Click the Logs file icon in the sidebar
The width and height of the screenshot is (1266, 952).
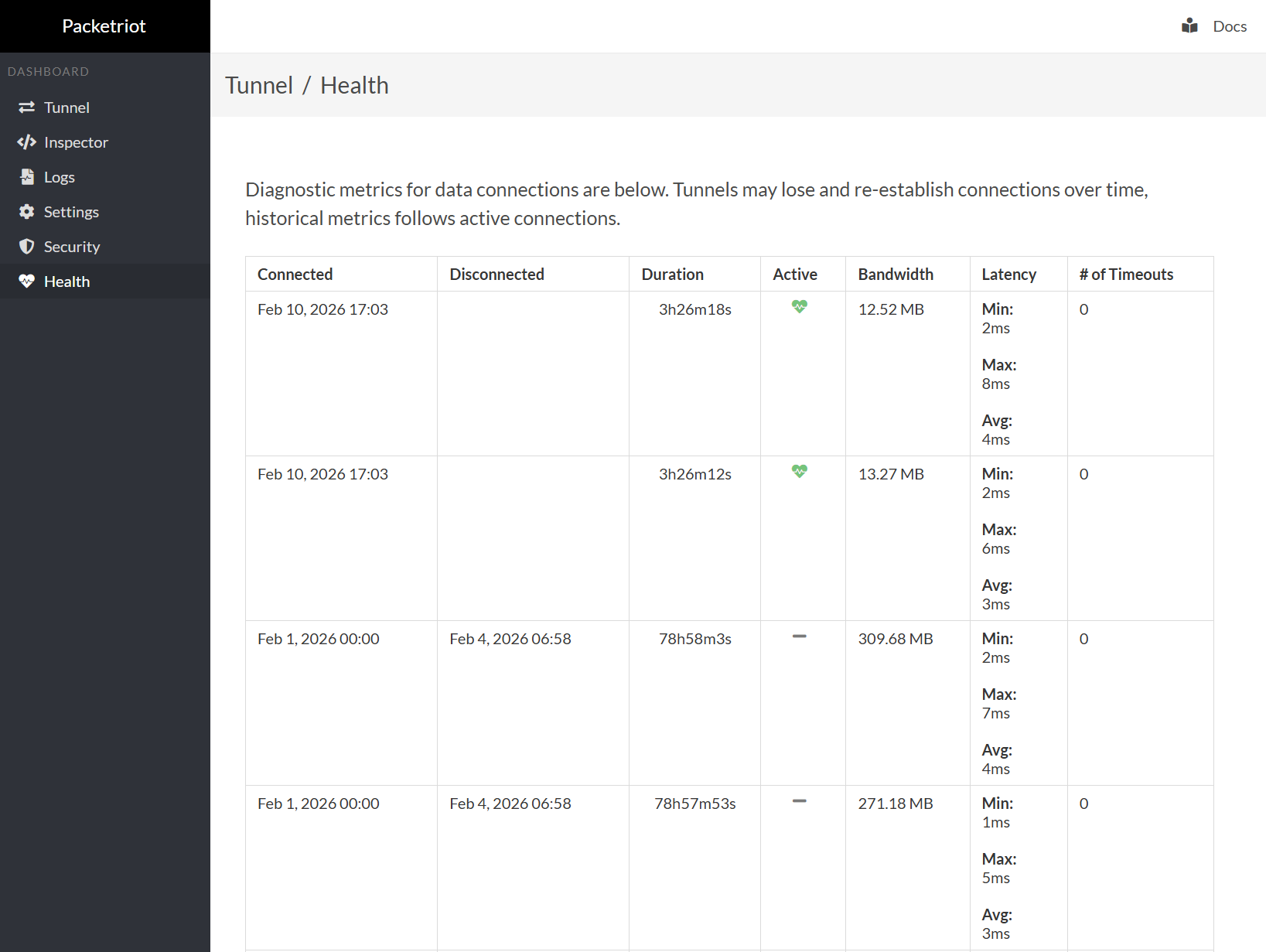26,177
